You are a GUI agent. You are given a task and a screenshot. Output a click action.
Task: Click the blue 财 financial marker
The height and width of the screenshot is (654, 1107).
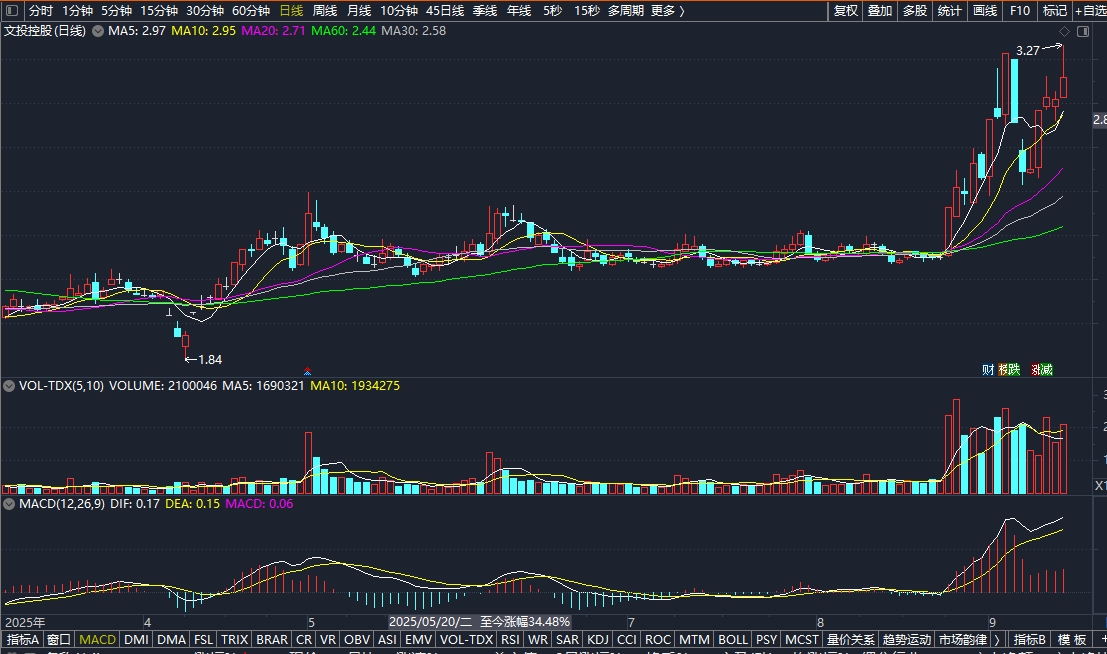tap(988, 369)
